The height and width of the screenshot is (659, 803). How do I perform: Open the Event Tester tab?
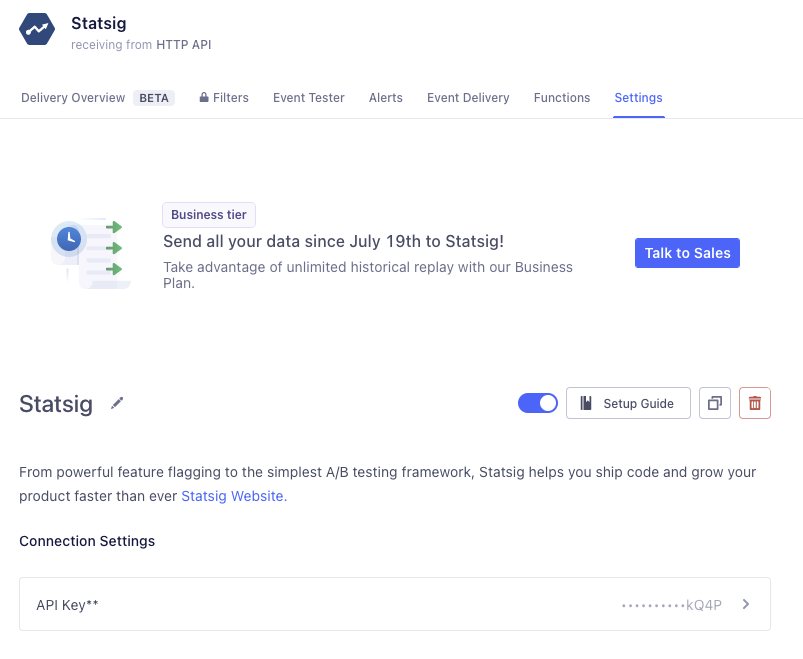tap(309, 98)
